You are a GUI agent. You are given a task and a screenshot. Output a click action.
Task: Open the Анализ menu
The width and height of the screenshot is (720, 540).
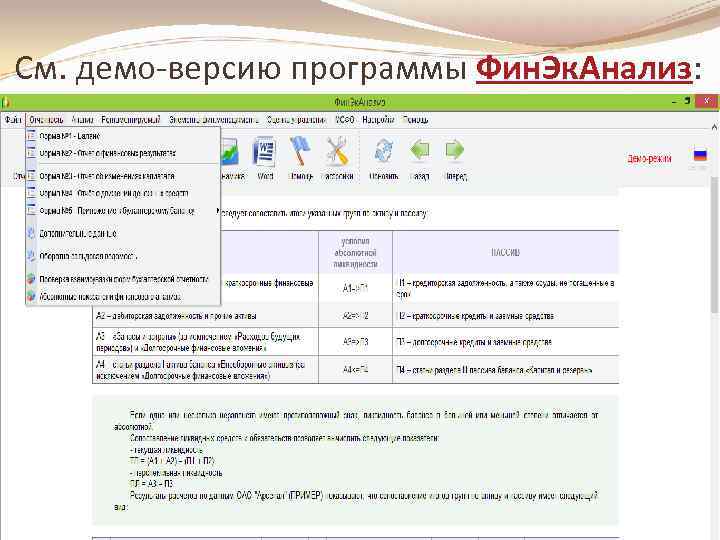82,119
